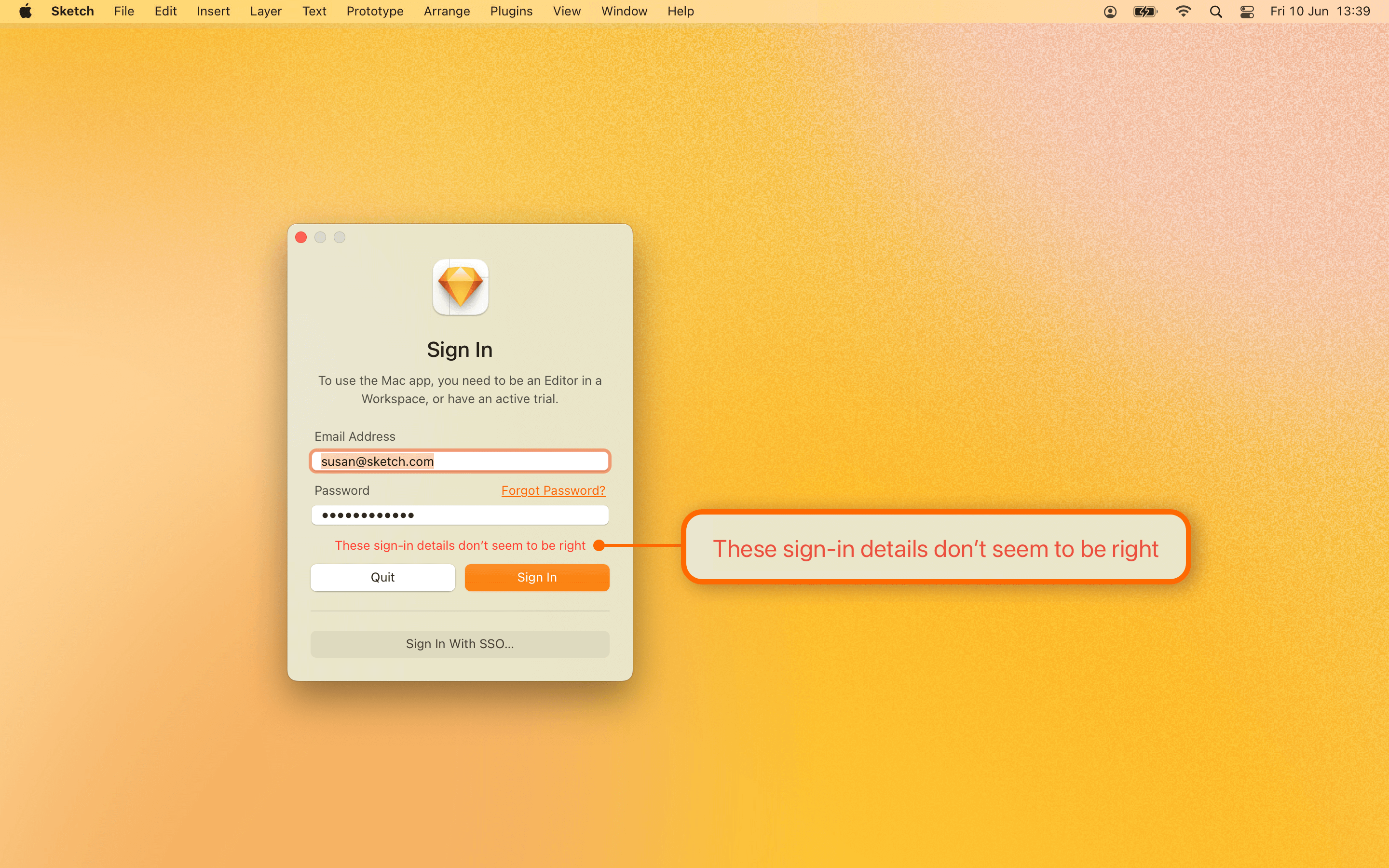Viewport: 1389px width, 868px height.
Task: Open Spotlight search from the menu bar
Action: pyautogui.click(x=1216, y=11)
